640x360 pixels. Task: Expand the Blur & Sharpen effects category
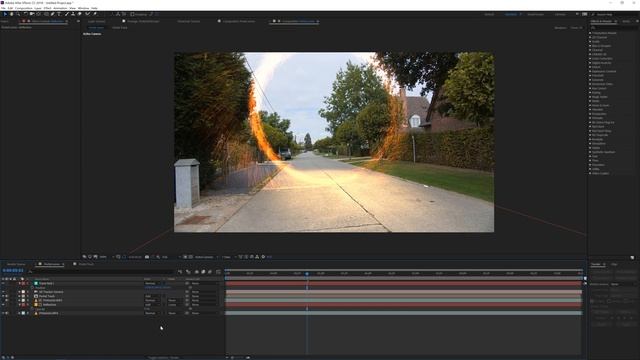pyautogui.click(x=590, y=46)
